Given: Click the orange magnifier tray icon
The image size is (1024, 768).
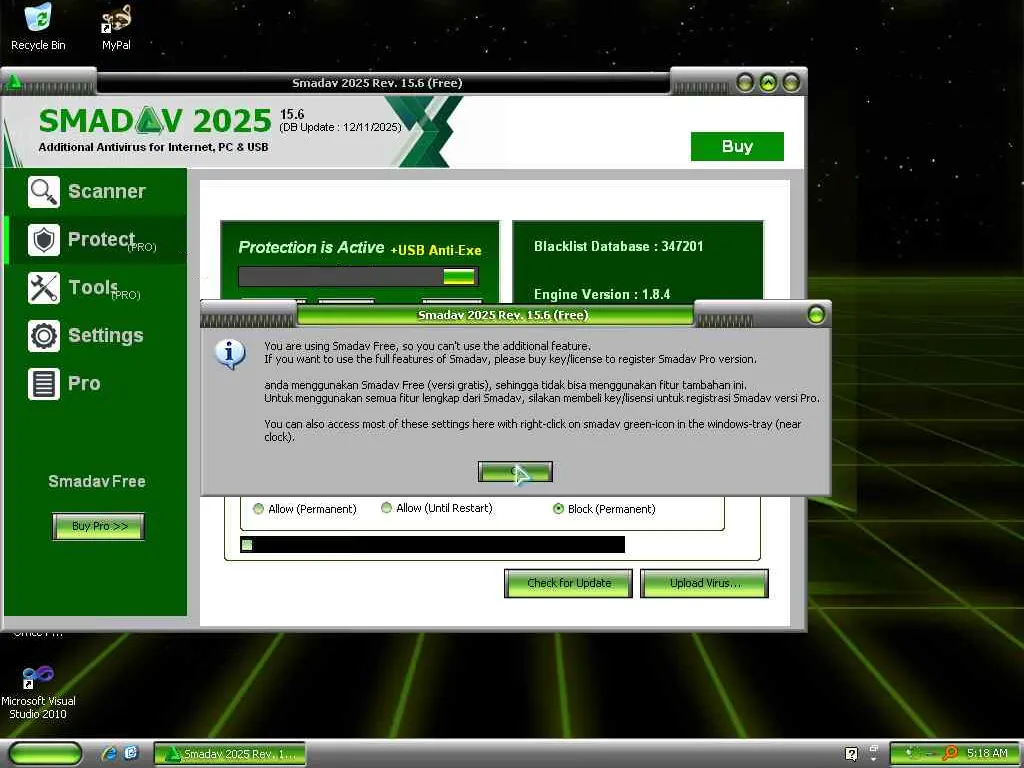Looking at the screenshot, I should [950, 754].
